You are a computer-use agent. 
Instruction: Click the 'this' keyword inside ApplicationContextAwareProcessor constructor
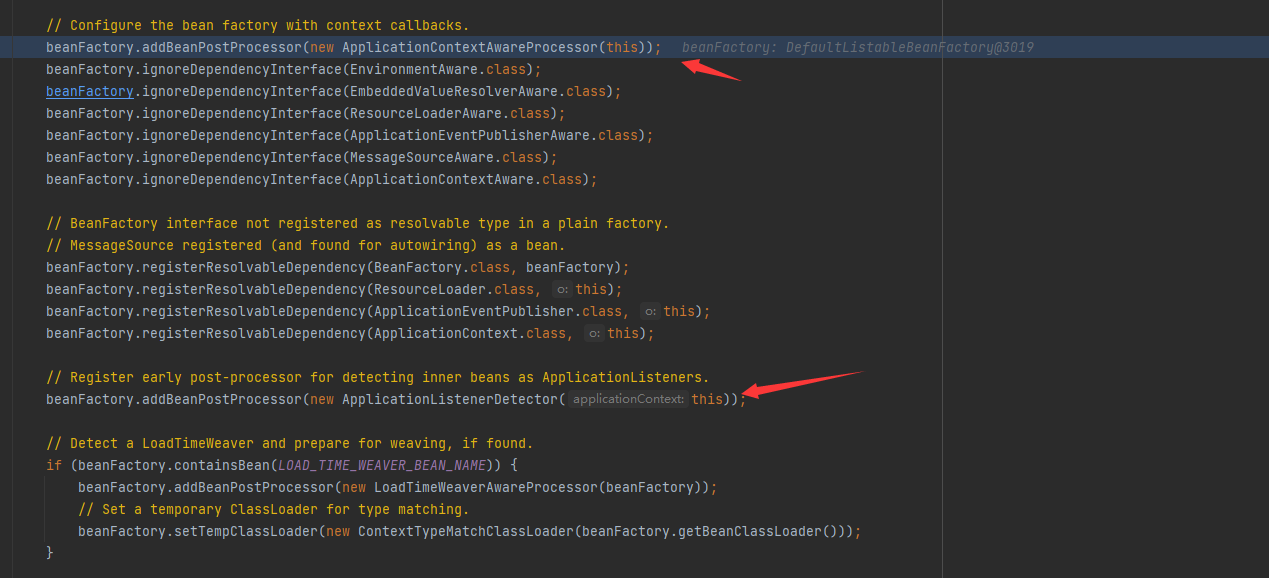click(622, 47)
